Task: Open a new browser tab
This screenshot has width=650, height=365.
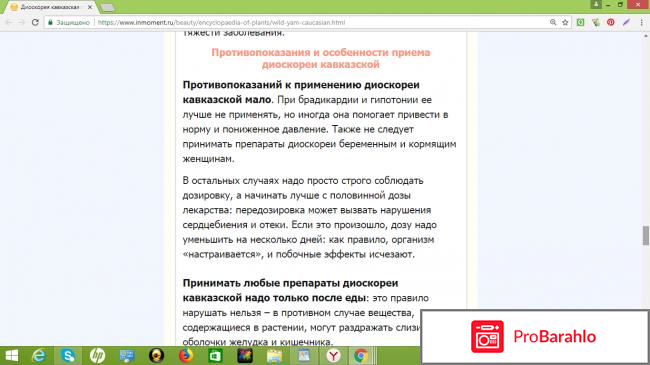Action: coord(107,7)
